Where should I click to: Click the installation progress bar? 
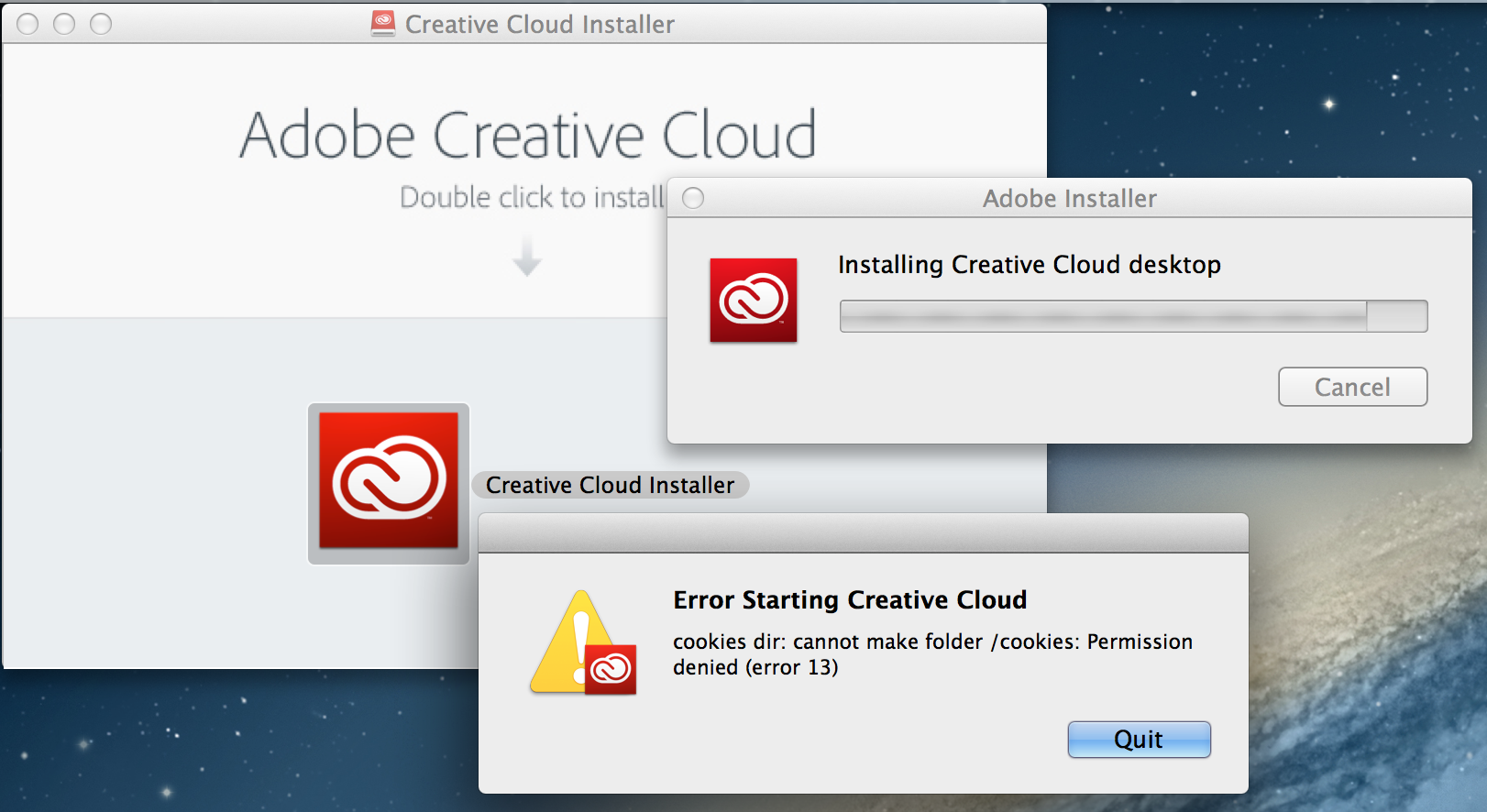coord(1133,316)
